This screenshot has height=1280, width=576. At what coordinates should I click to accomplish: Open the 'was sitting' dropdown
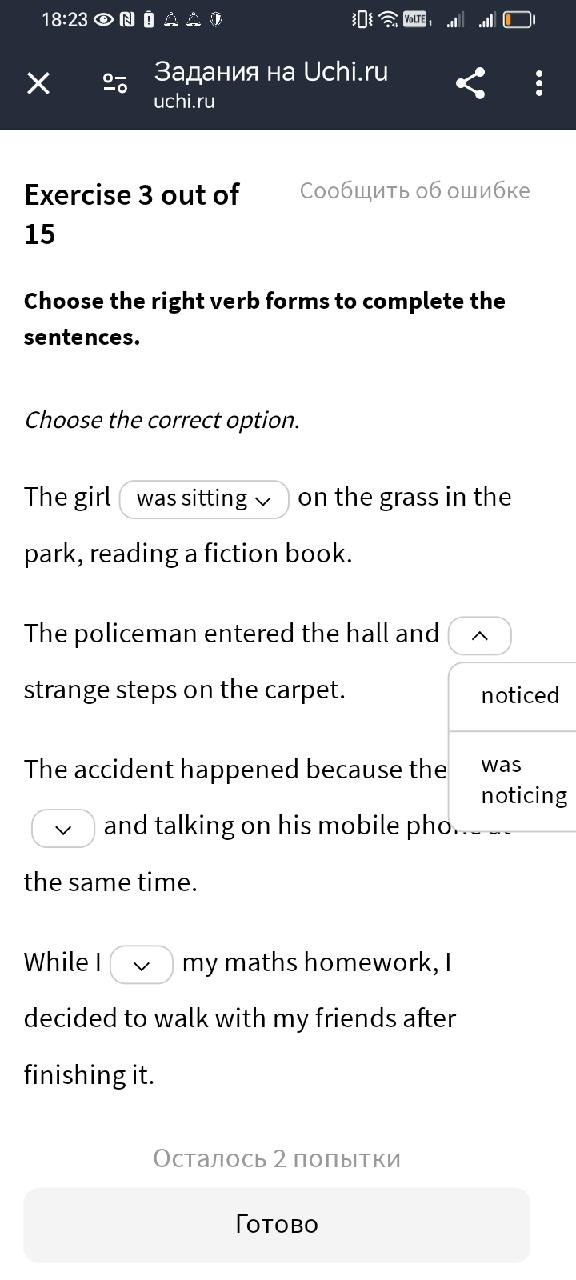pos(204,499)
